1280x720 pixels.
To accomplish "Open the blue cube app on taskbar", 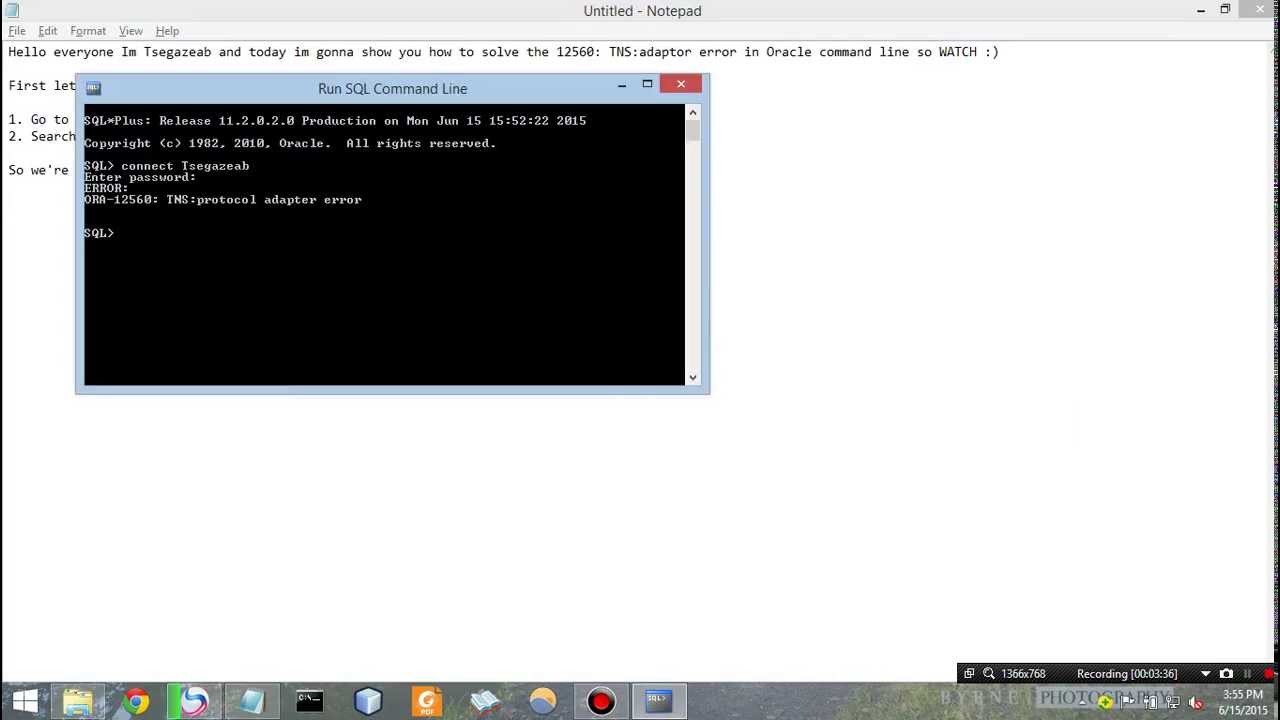I will (x=368, y=701).
